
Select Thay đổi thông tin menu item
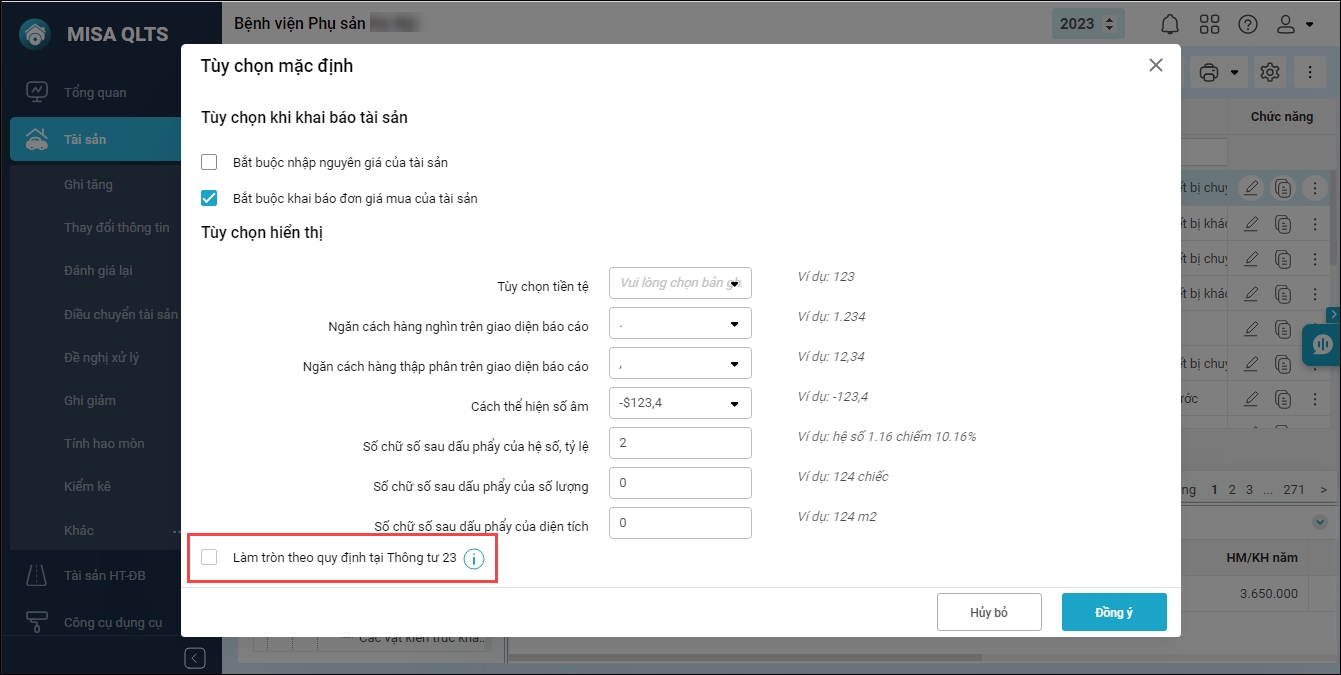click(x=117, y=227)
